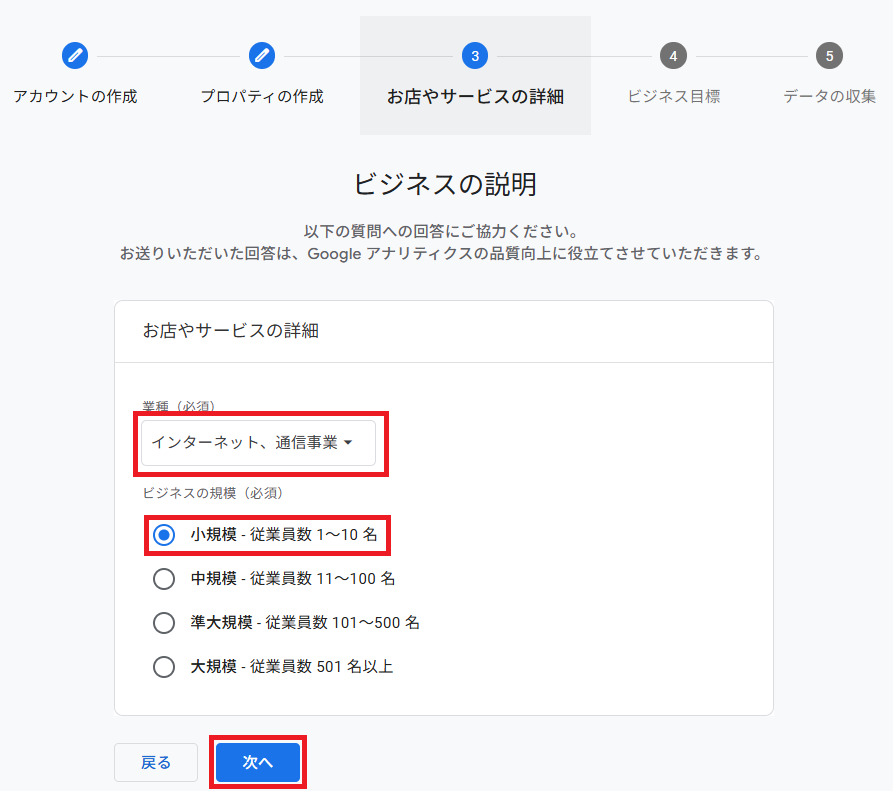The image size is (893, 791).
Task: Click the お店やサービスの詳細 card title
Action: tap(231, 331)
